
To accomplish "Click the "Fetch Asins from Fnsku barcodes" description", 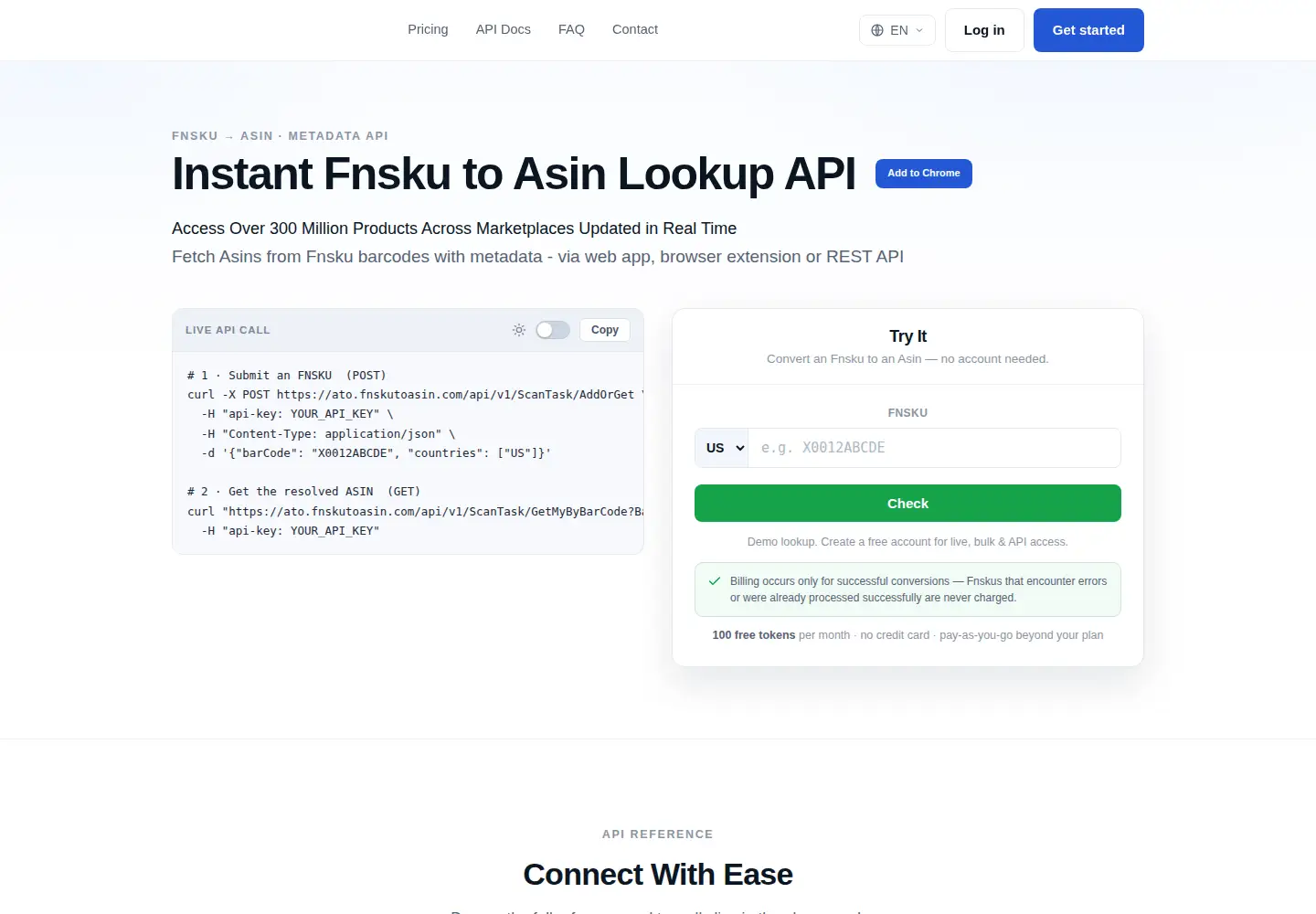I will (537, 257).
